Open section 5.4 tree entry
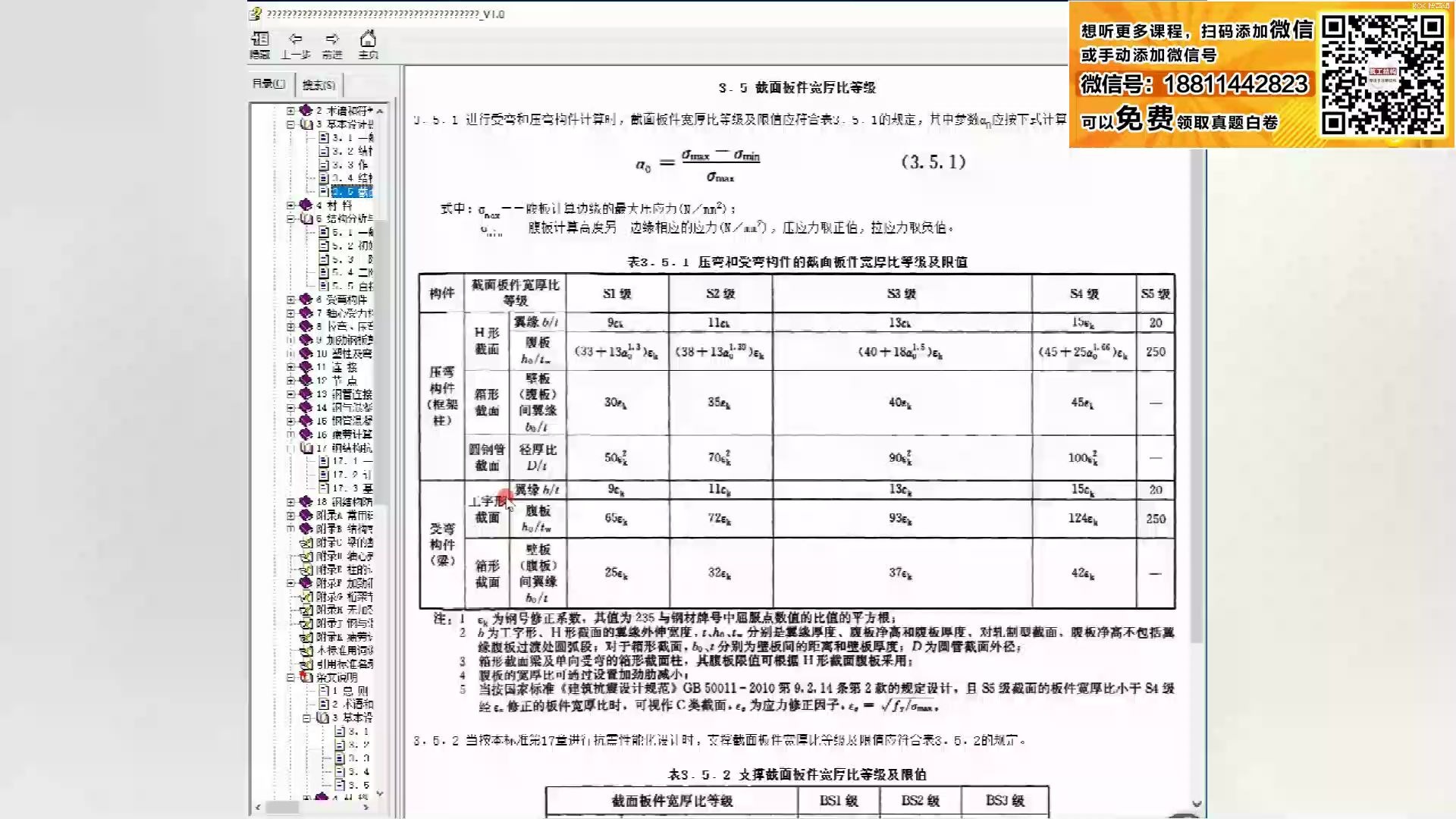Viewport: 1456px width, 819px height. 346,272
